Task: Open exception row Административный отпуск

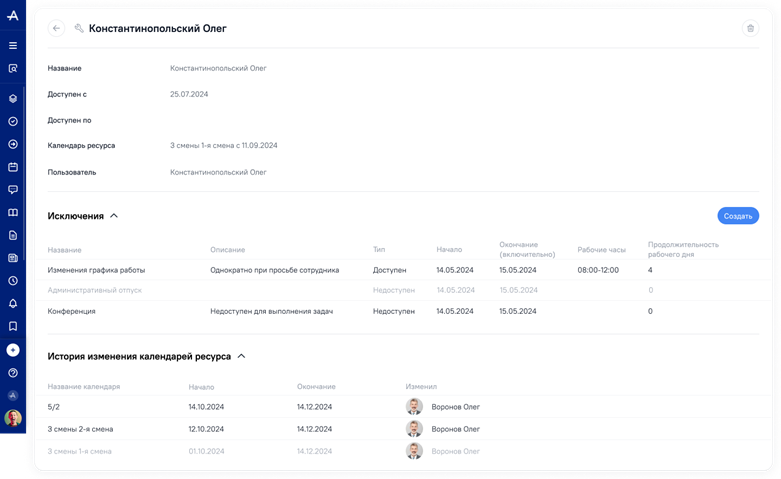Action: click(x=403, y=290)
